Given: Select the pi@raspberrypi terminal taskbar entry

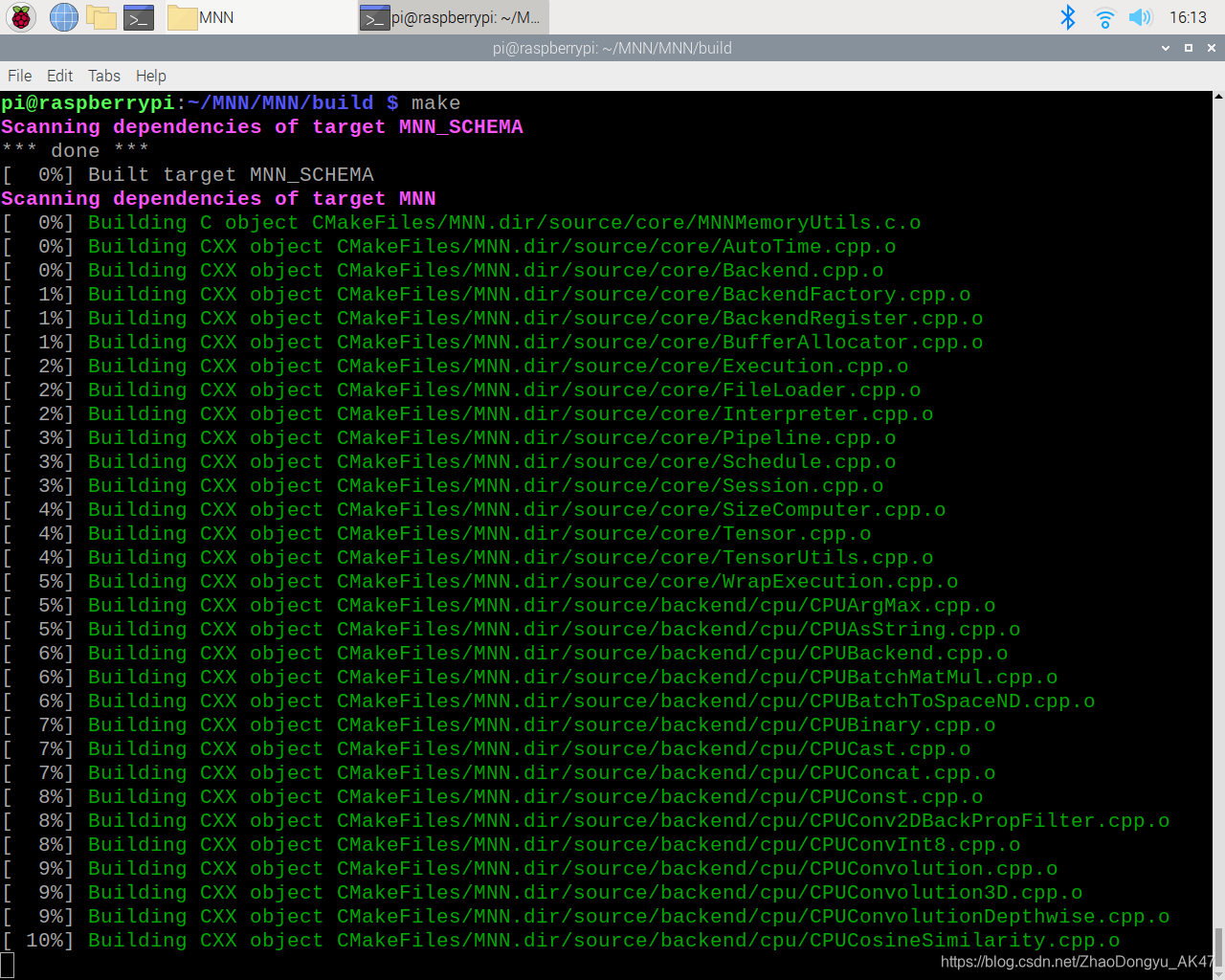Looking at the screenshot, I should click(453, 17).
